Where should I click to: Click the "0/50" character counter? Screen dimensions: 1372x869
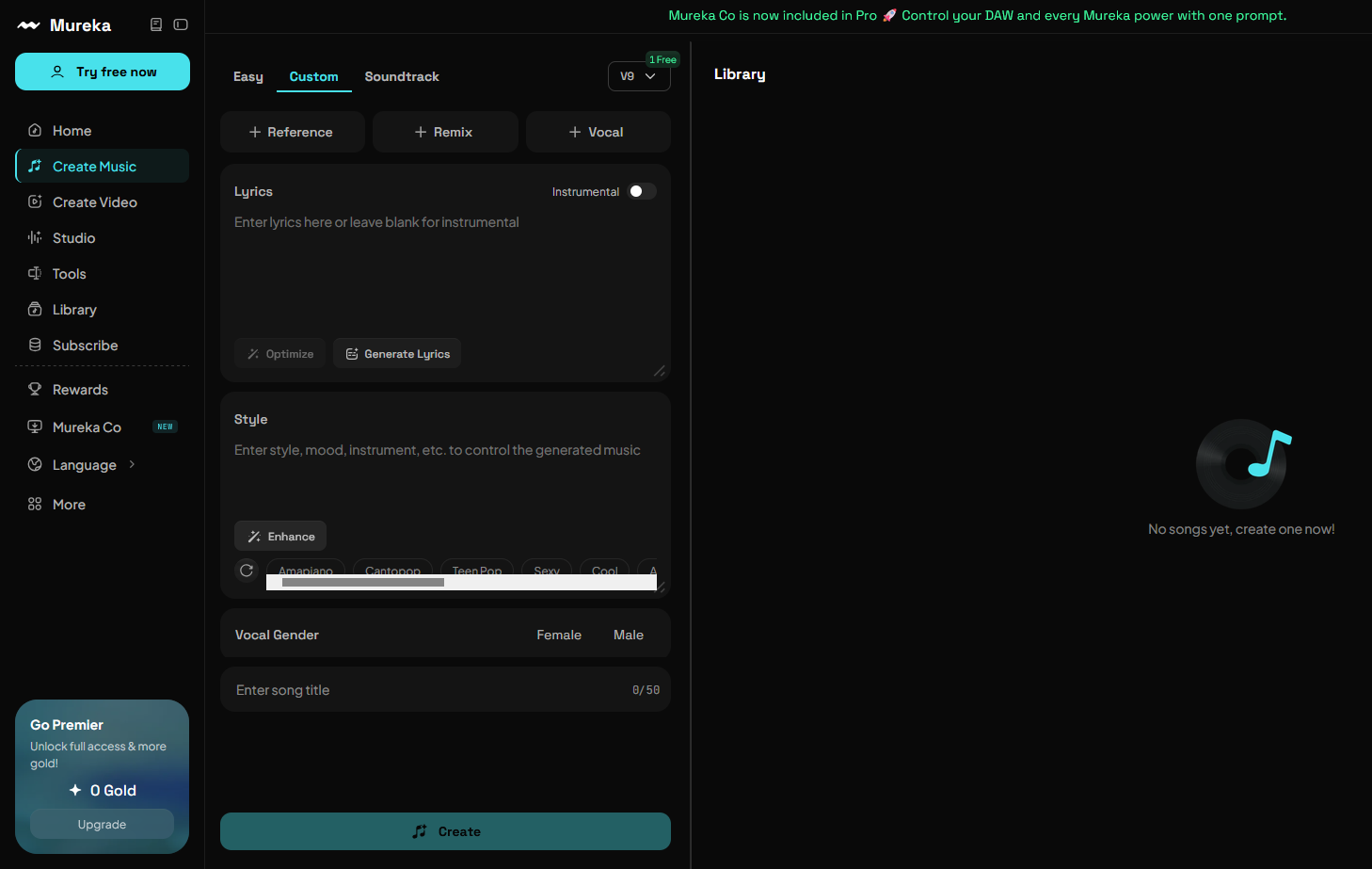[646, 690]
